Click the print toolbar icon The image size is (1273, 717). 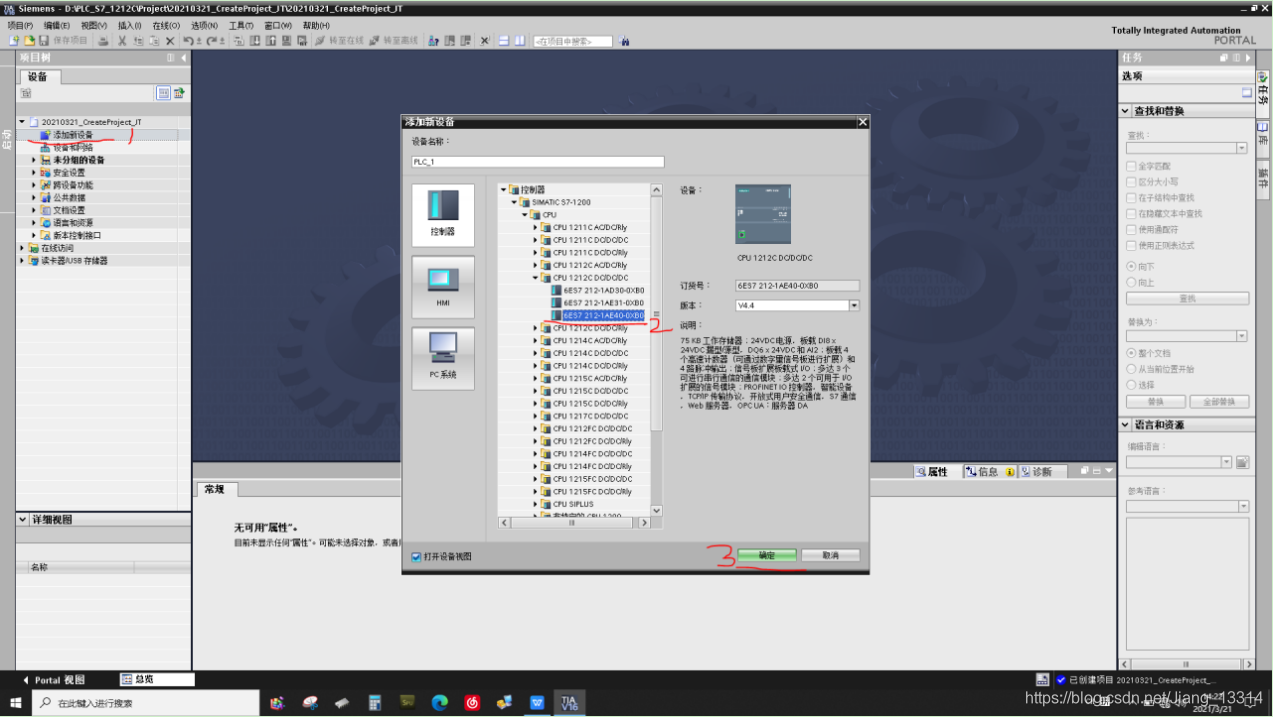coord(103,40)
